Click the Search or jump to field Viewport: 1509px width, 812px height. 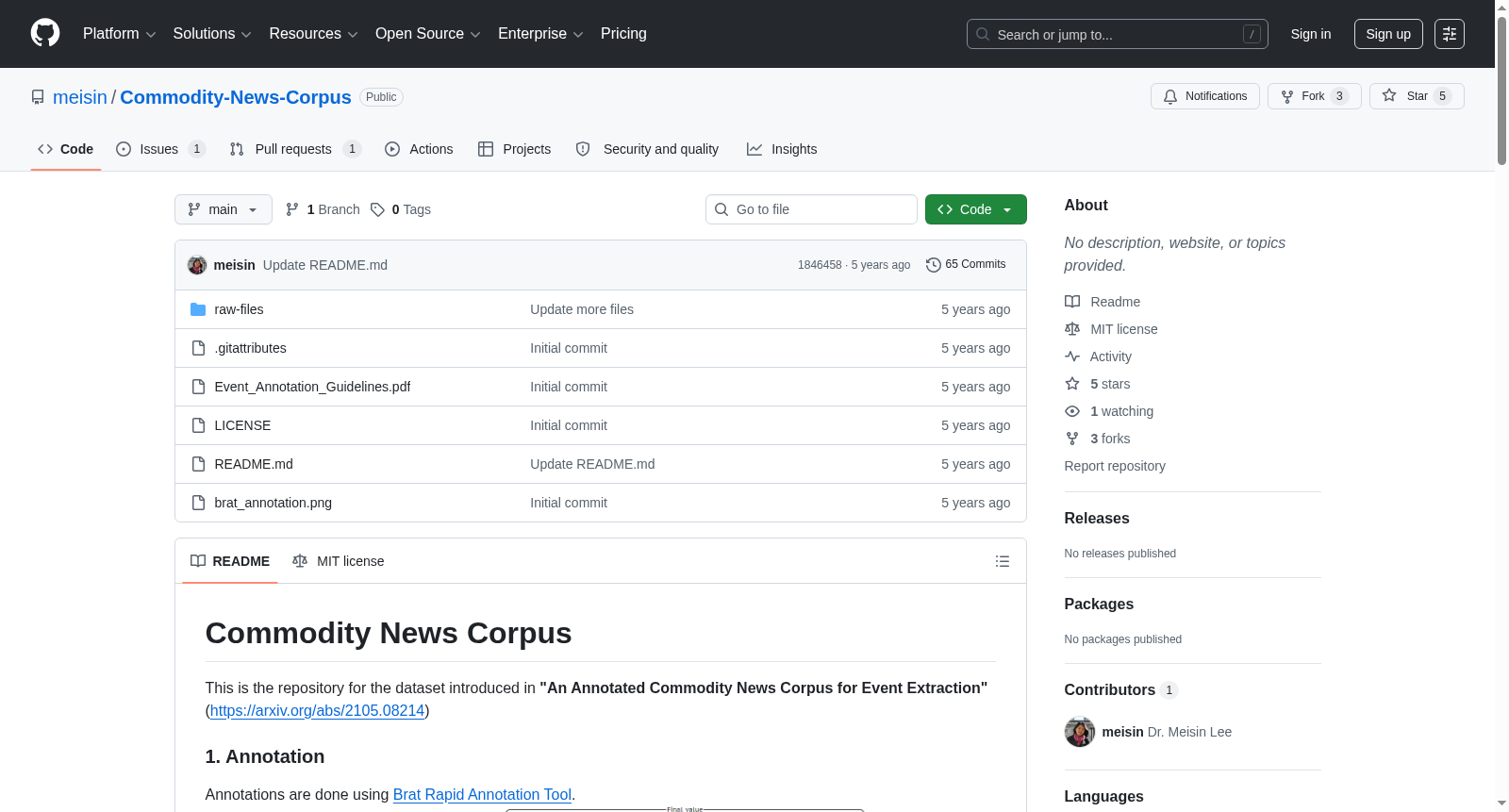[1118, 34]
